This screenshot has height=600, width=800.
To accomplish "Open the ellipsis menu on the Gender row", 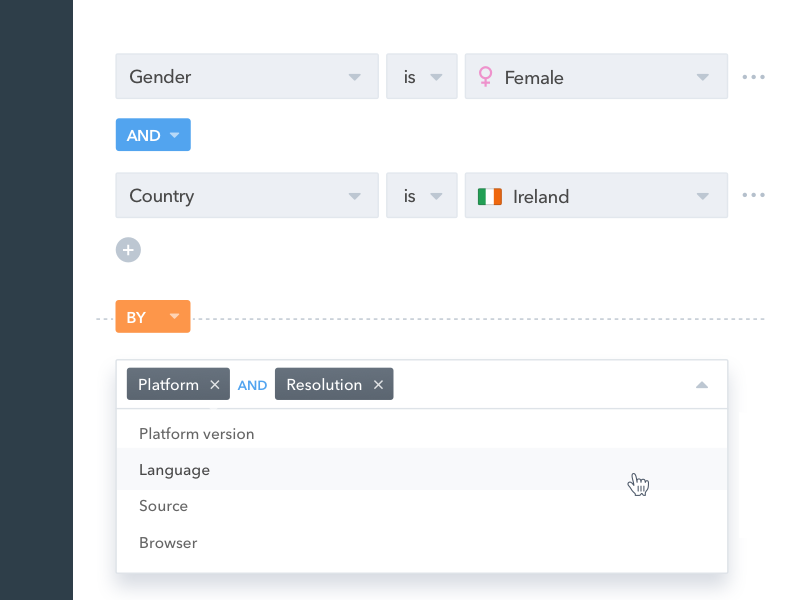I will 753,76.
